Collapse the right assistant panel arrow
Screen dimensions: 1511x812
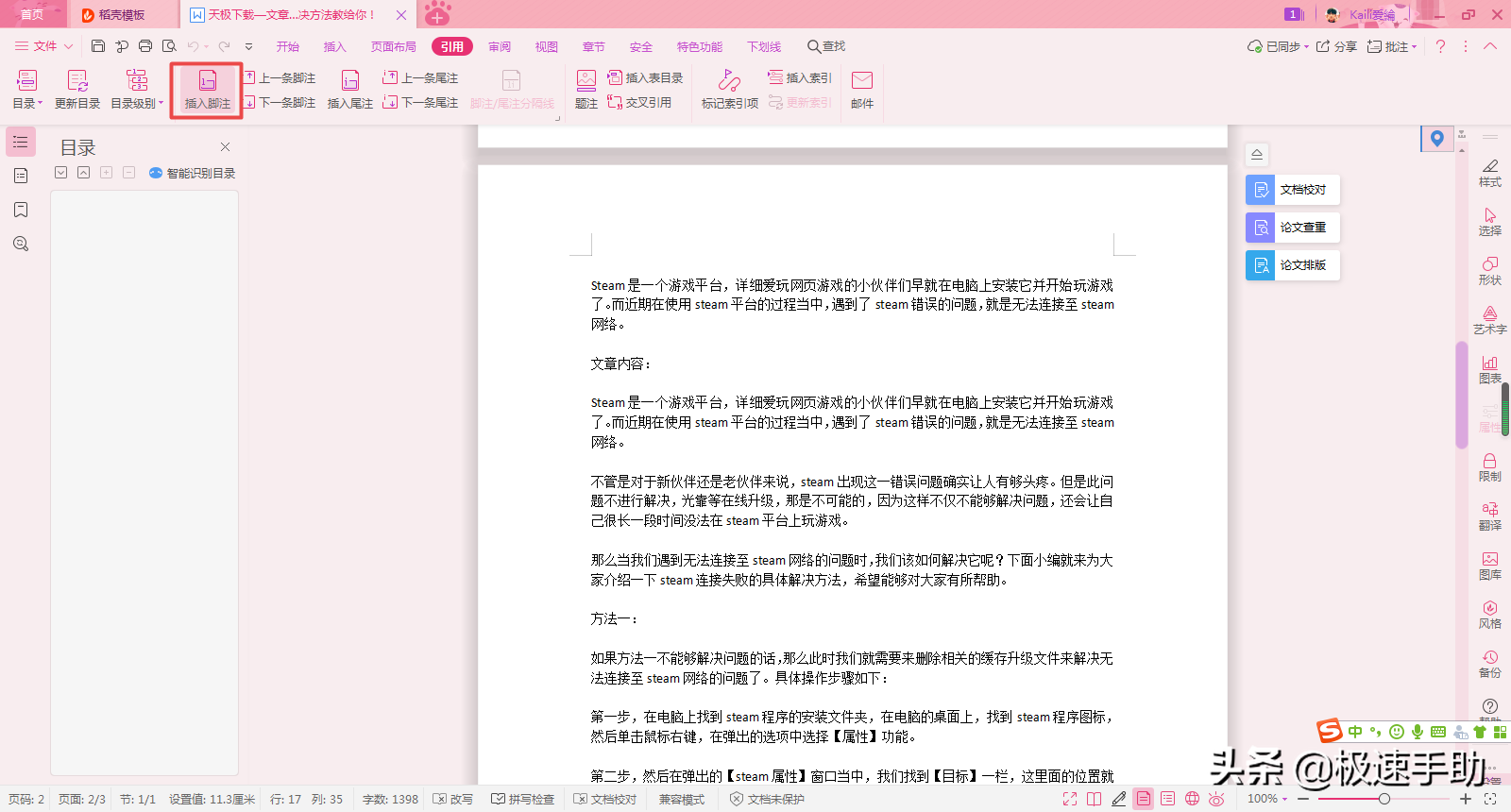pos(1257,154)
